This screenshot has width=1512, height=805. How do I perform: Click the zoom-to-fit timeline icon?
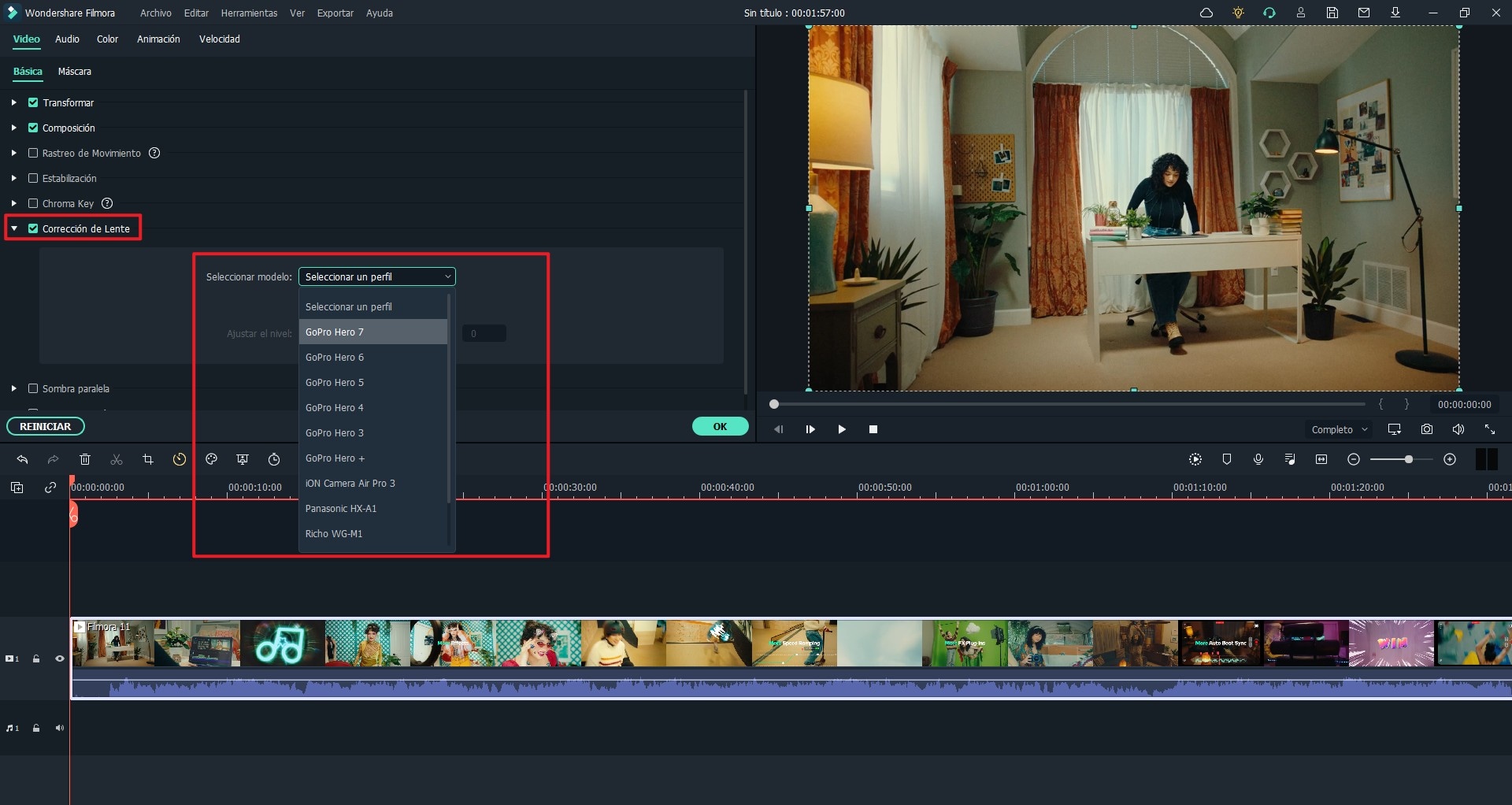[x=1321, y=459]
